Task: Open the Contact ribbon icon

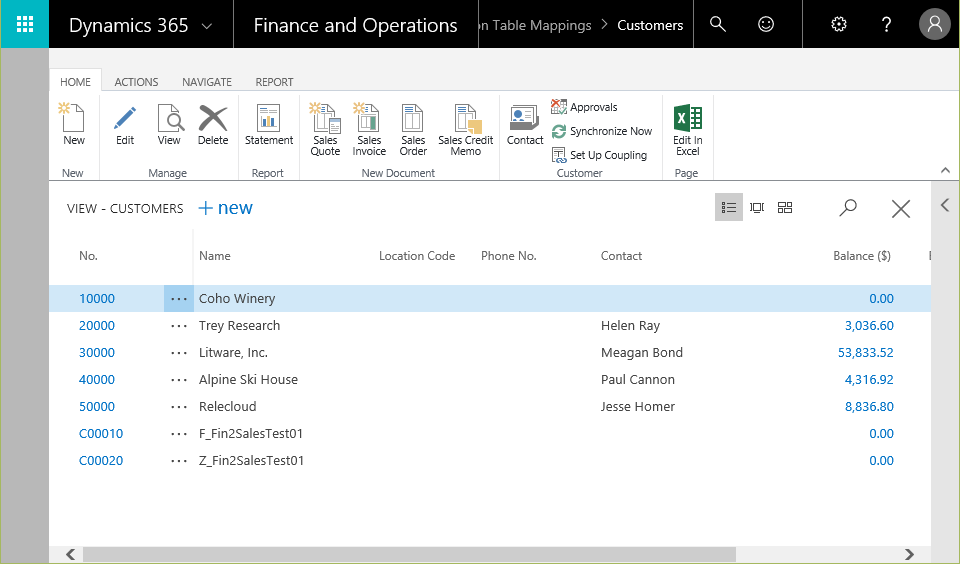Action: [525, 124]
